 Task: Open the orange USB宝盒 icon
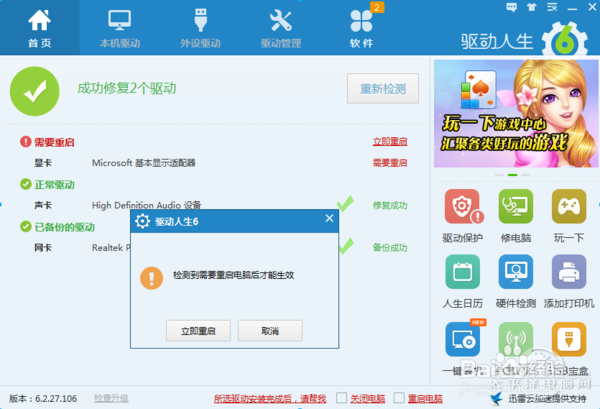(x=569, y=340)
